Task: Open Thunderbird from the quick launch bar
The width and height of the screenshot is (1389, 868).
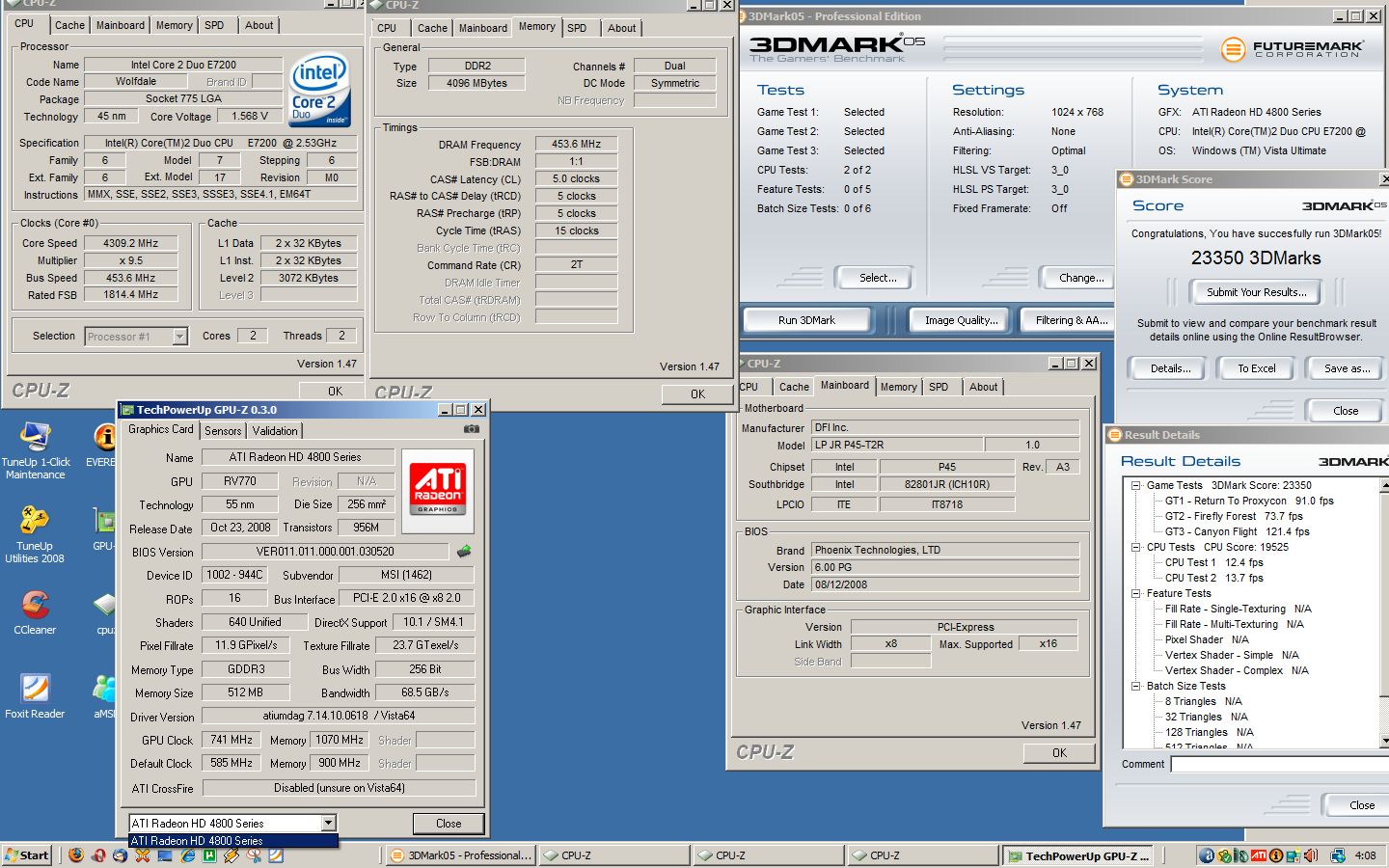Action: [120, 855]
